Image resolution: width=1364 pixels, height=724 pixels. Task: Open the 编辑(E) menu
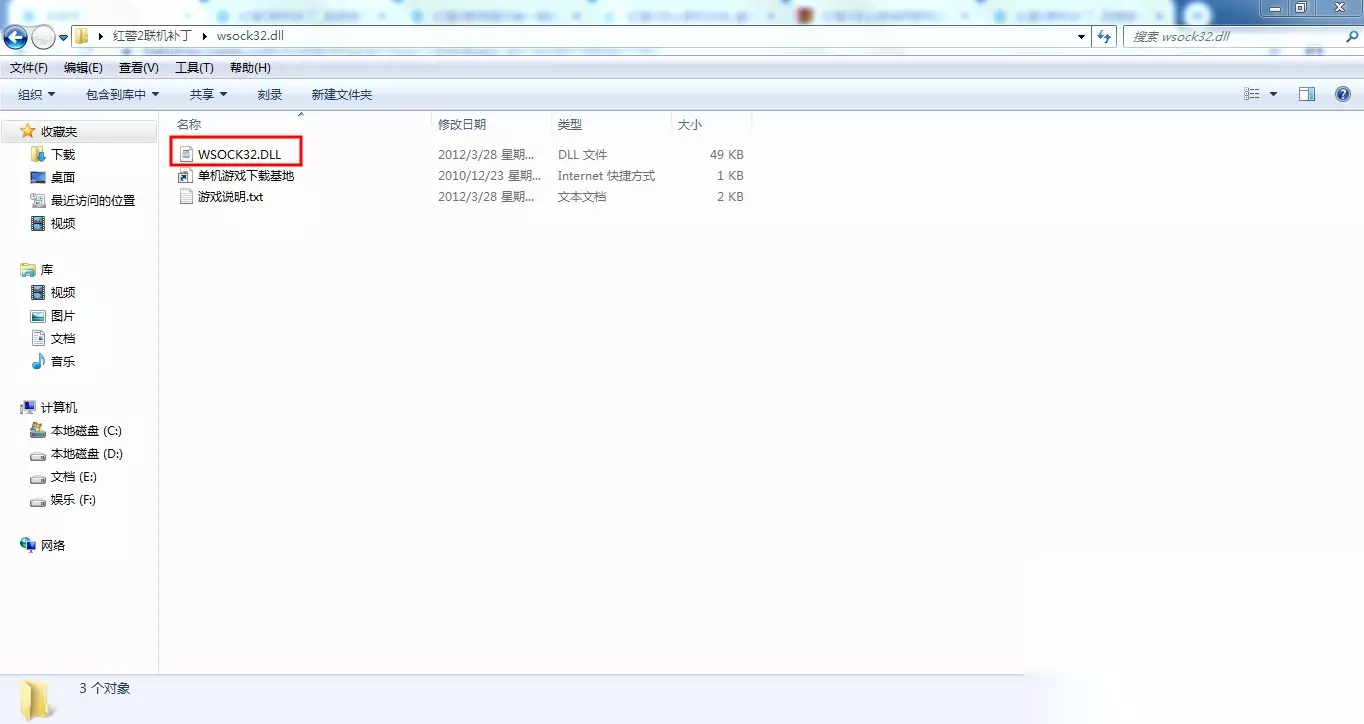[x=83, y=68]
